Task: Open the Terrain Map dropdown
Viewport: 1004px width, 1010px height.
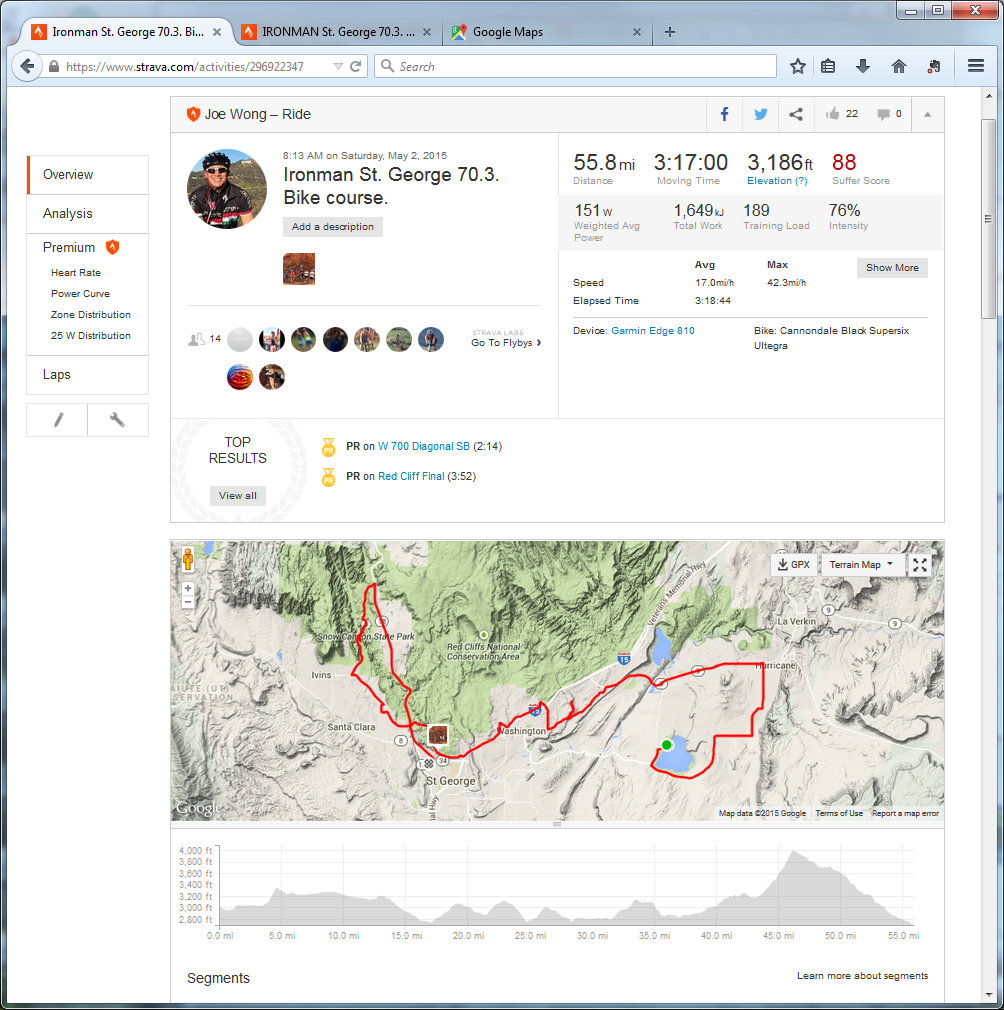Action: click(x=861, y=565)
